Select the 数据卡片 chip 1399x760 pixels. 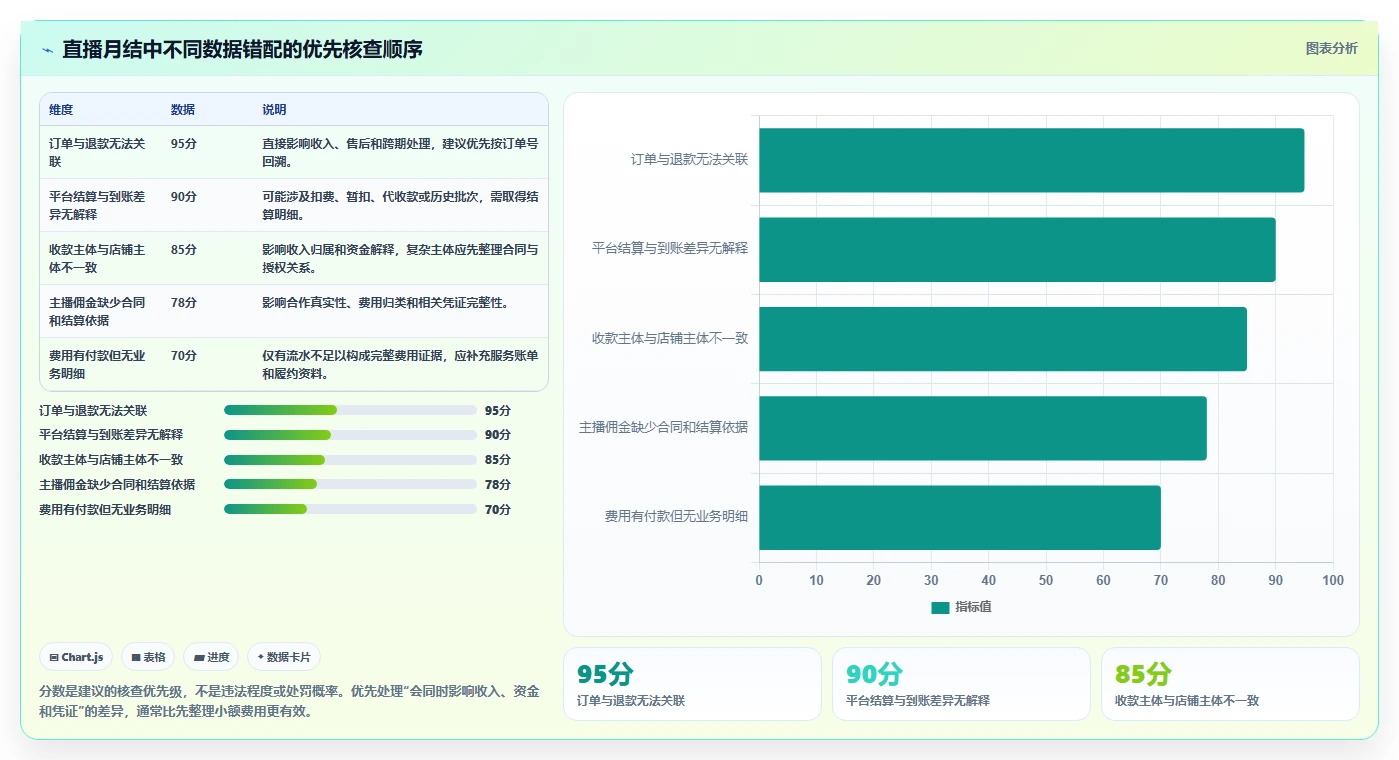(284, 657)
